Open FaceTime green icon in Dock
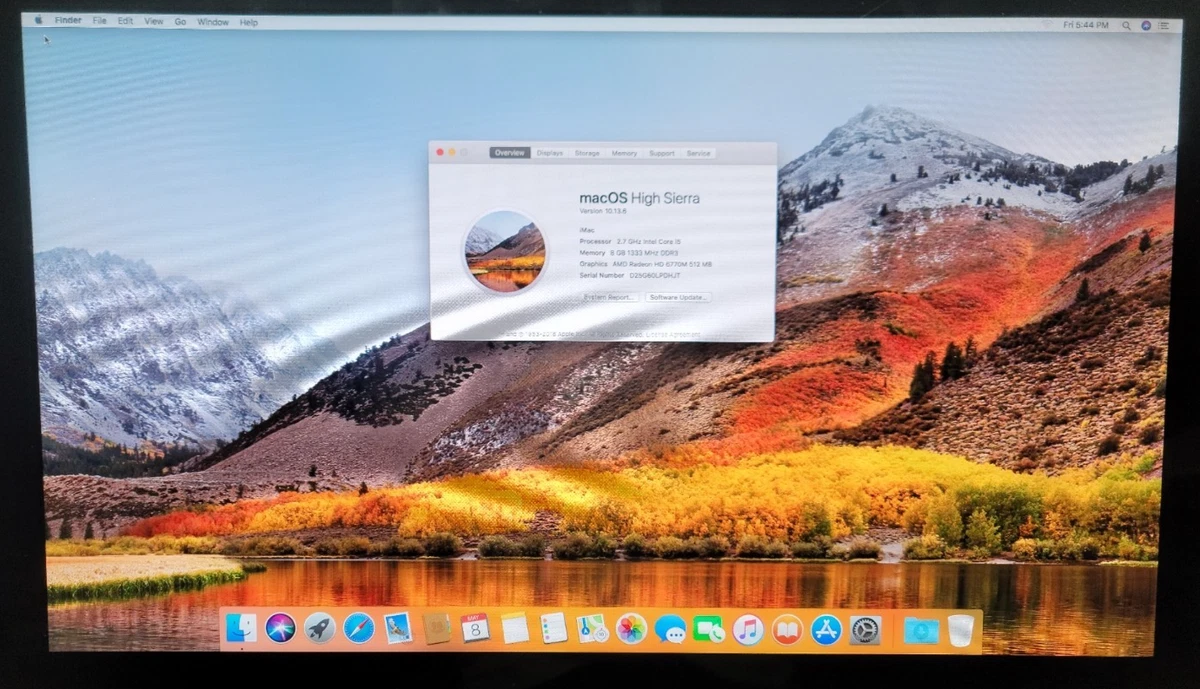This screenshot has width=1200, height=689. pyautogui.click(x=709, y=629)
